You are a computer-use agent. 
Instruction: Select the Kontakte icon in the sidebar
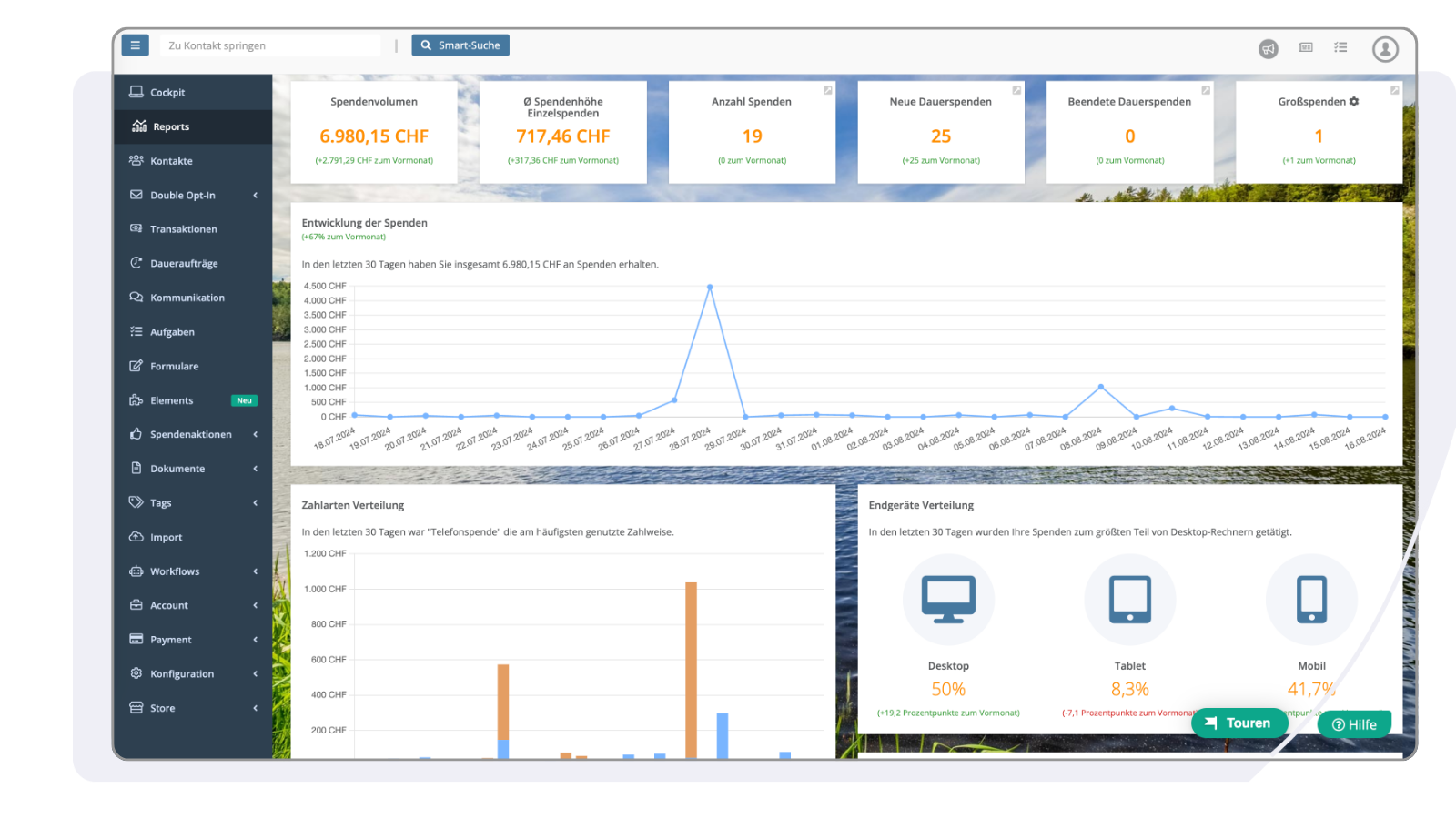[x=135, y=160]
